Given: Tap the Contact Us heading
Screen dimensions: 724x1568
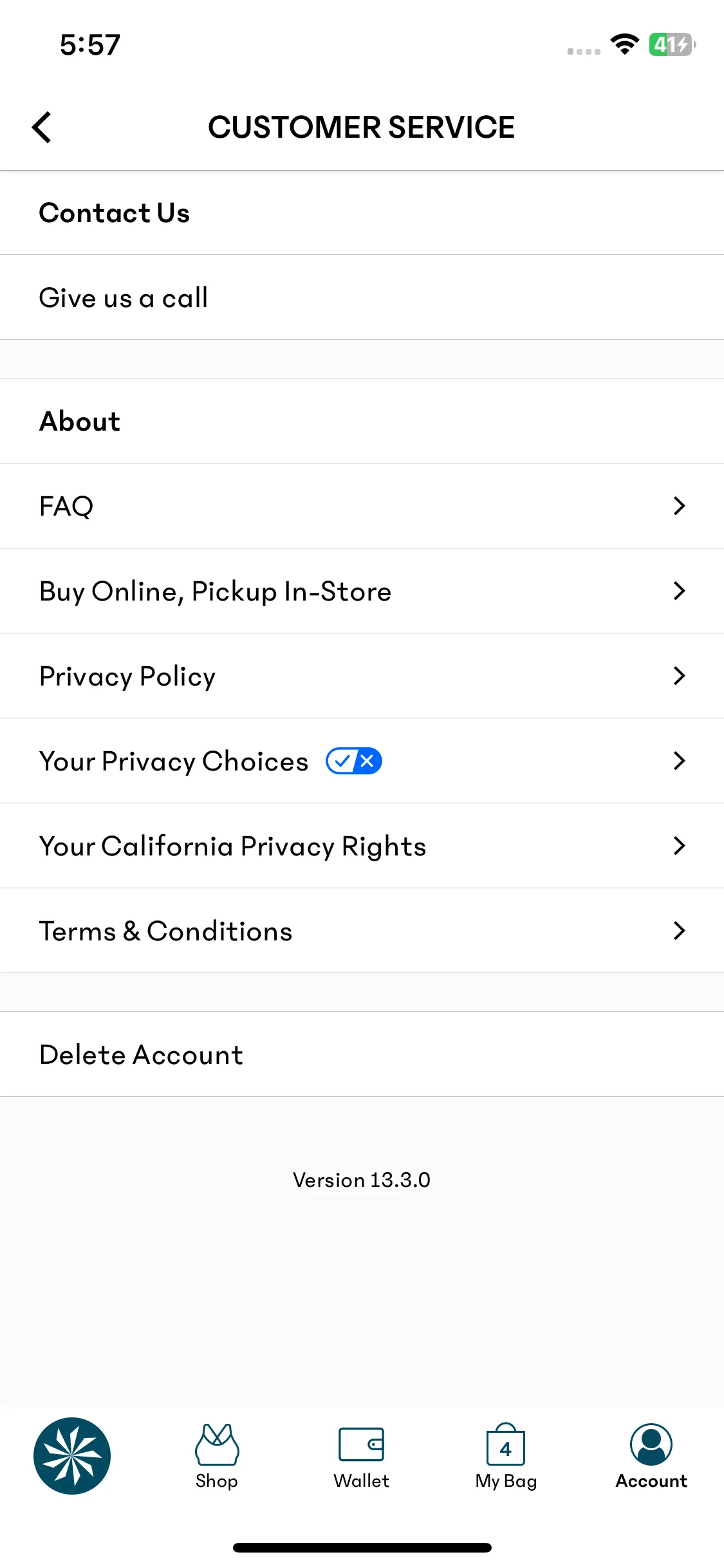Looking at the screenshot, I should point(115,213).
